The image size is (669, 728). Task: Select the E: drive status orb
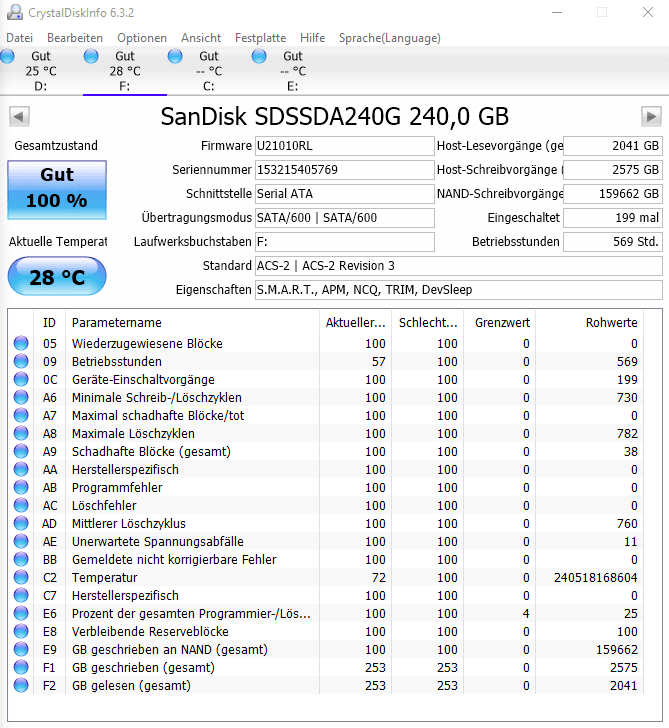[x=259, y=56]
